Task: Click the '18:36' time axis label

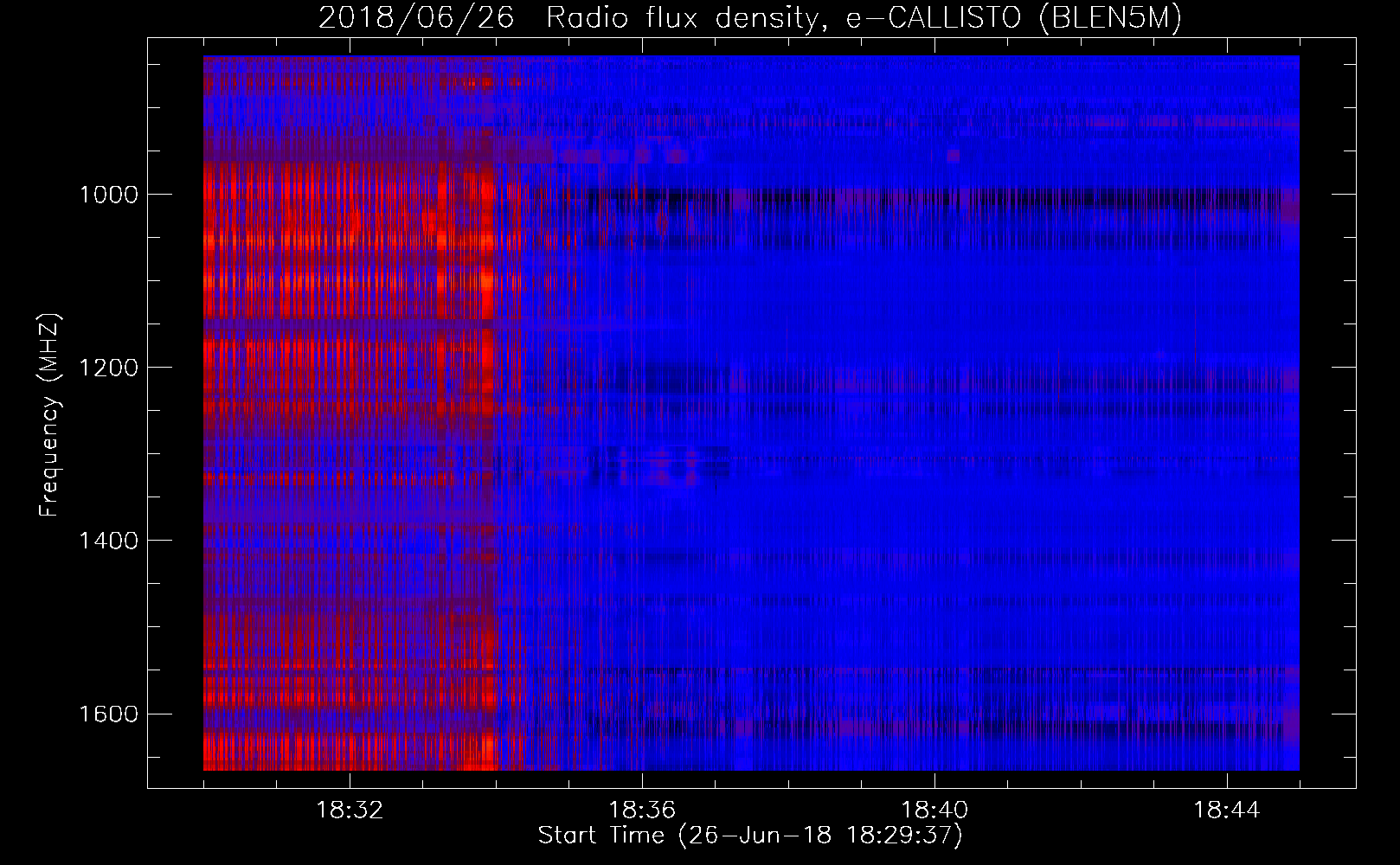Action: (642, 811)
